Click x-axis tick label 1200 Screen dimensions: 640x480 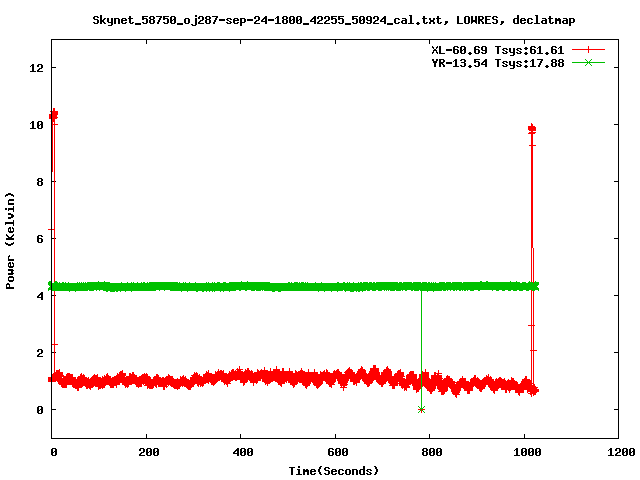(x=621, y=452)
